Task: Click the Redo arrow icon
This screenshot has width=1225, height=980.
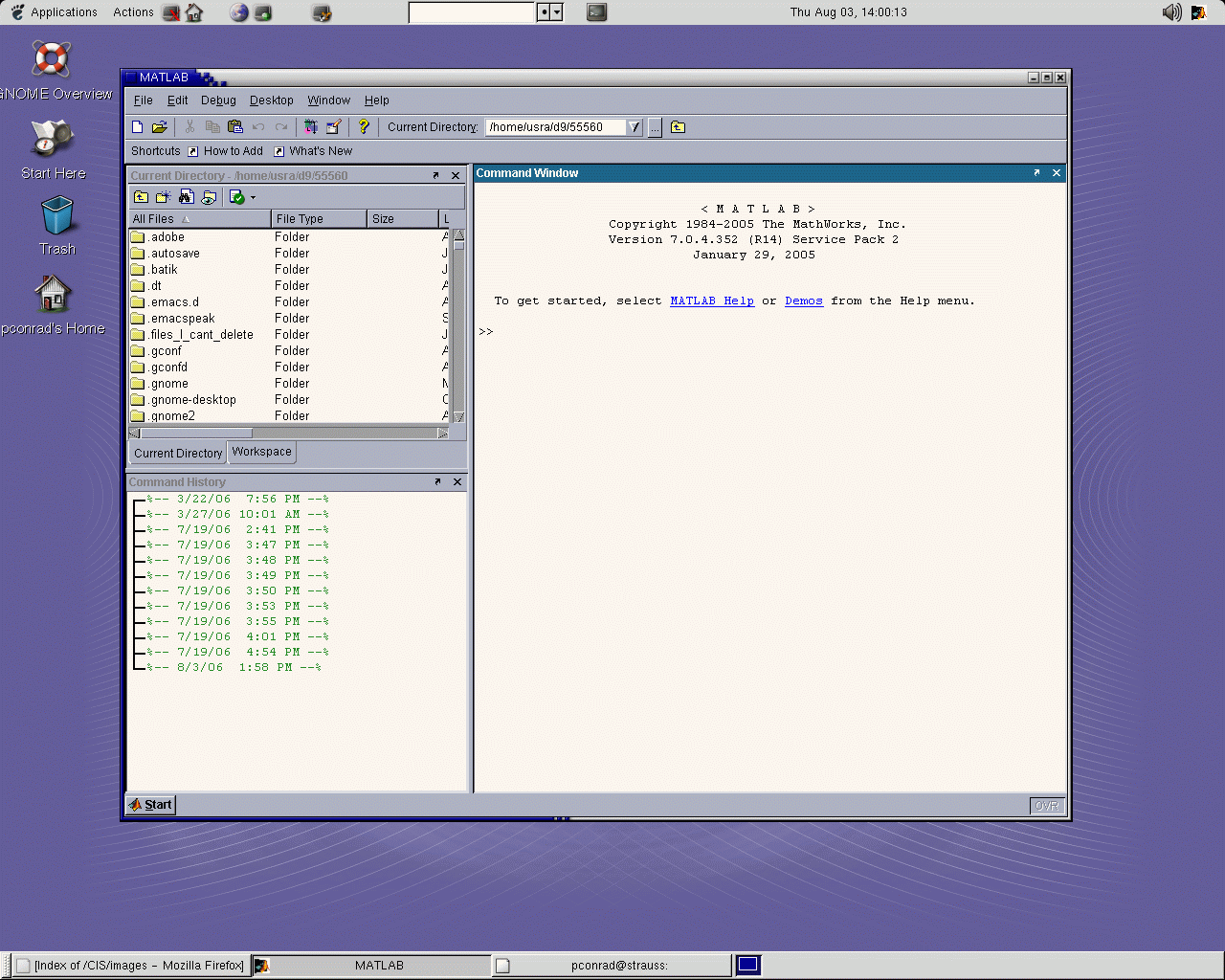Action: point(281,126)
